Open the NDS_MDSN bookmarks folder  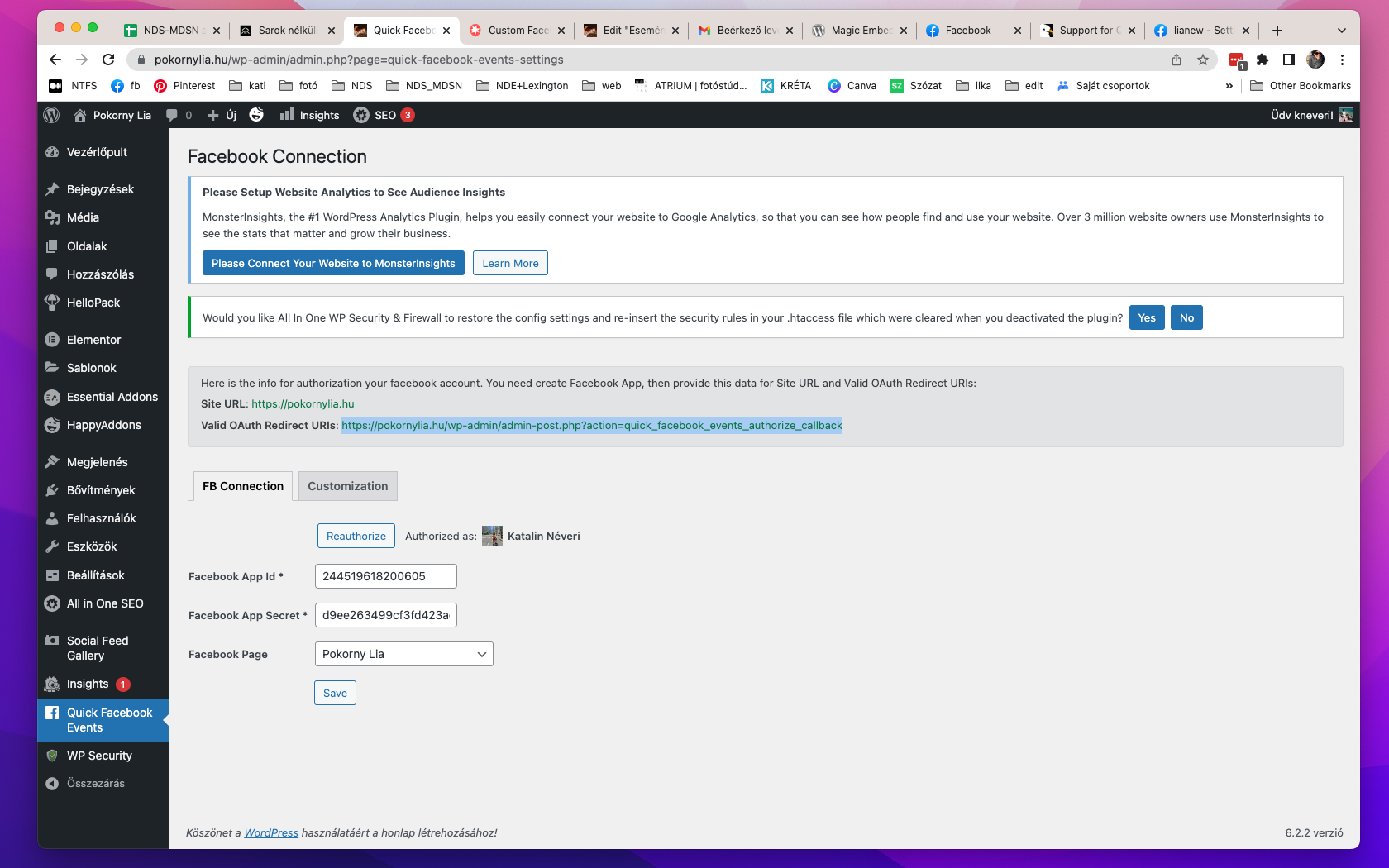click(424, 86)
